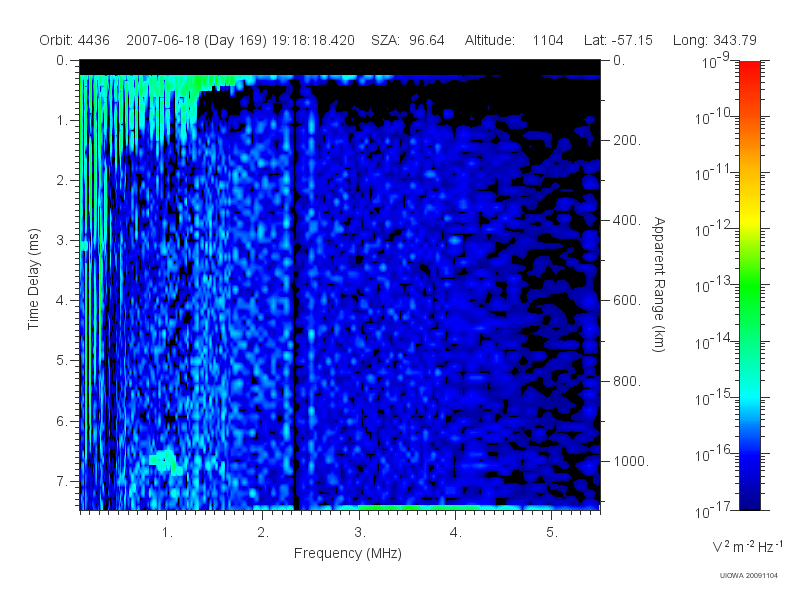Image resolution: width=800 pixels, height=600 pixels.
Task: Click the green band at the plot bottom near 3.5 MHz
Action: point(418,508)
